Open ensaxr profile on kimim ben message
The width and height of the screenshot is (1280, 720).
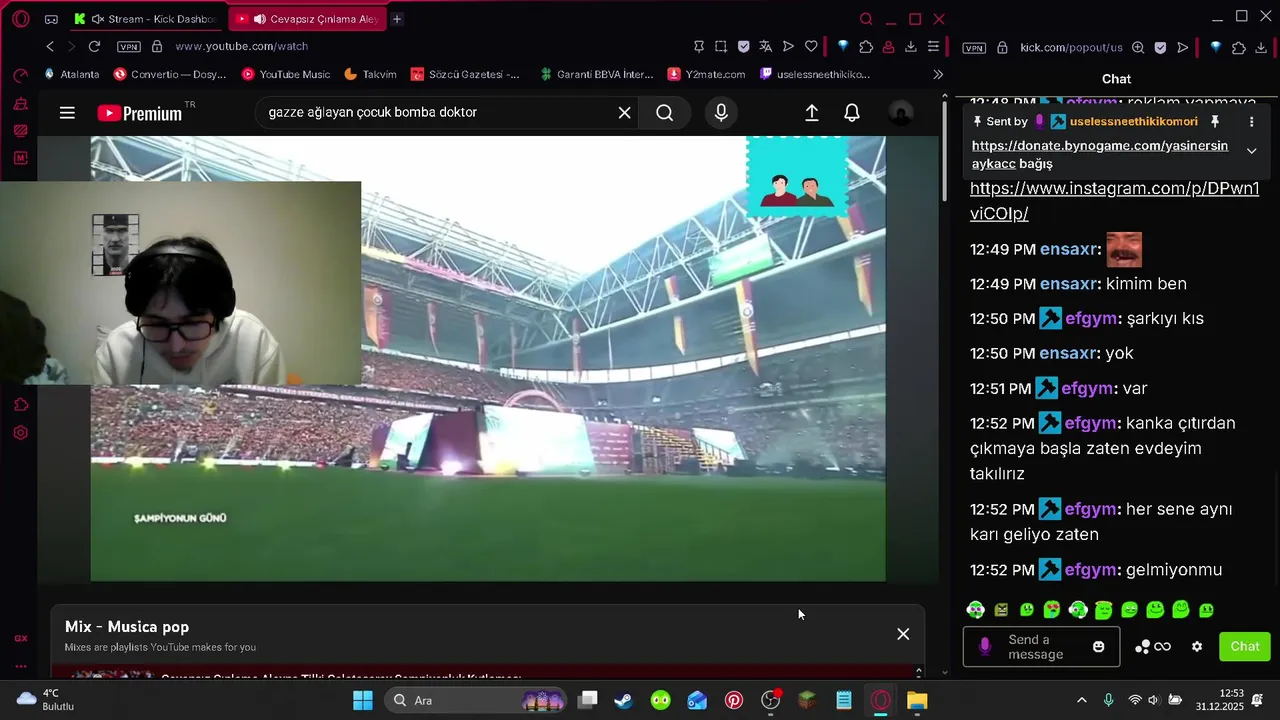[x=1067, y=284]
